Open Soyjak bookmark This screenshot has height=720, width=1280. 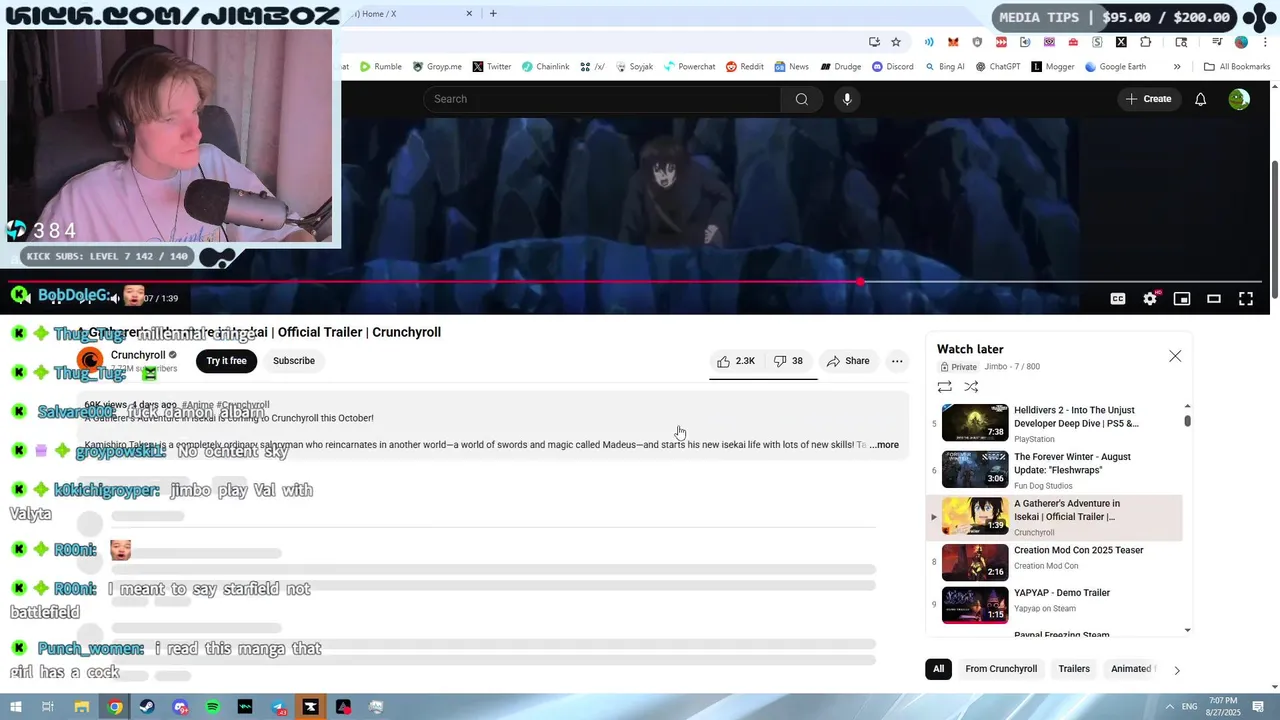click(x=634, y=67)
